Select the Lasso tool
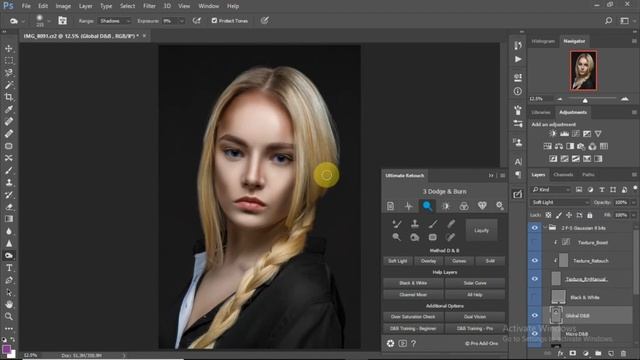640x360 pixels. point(9,73)
